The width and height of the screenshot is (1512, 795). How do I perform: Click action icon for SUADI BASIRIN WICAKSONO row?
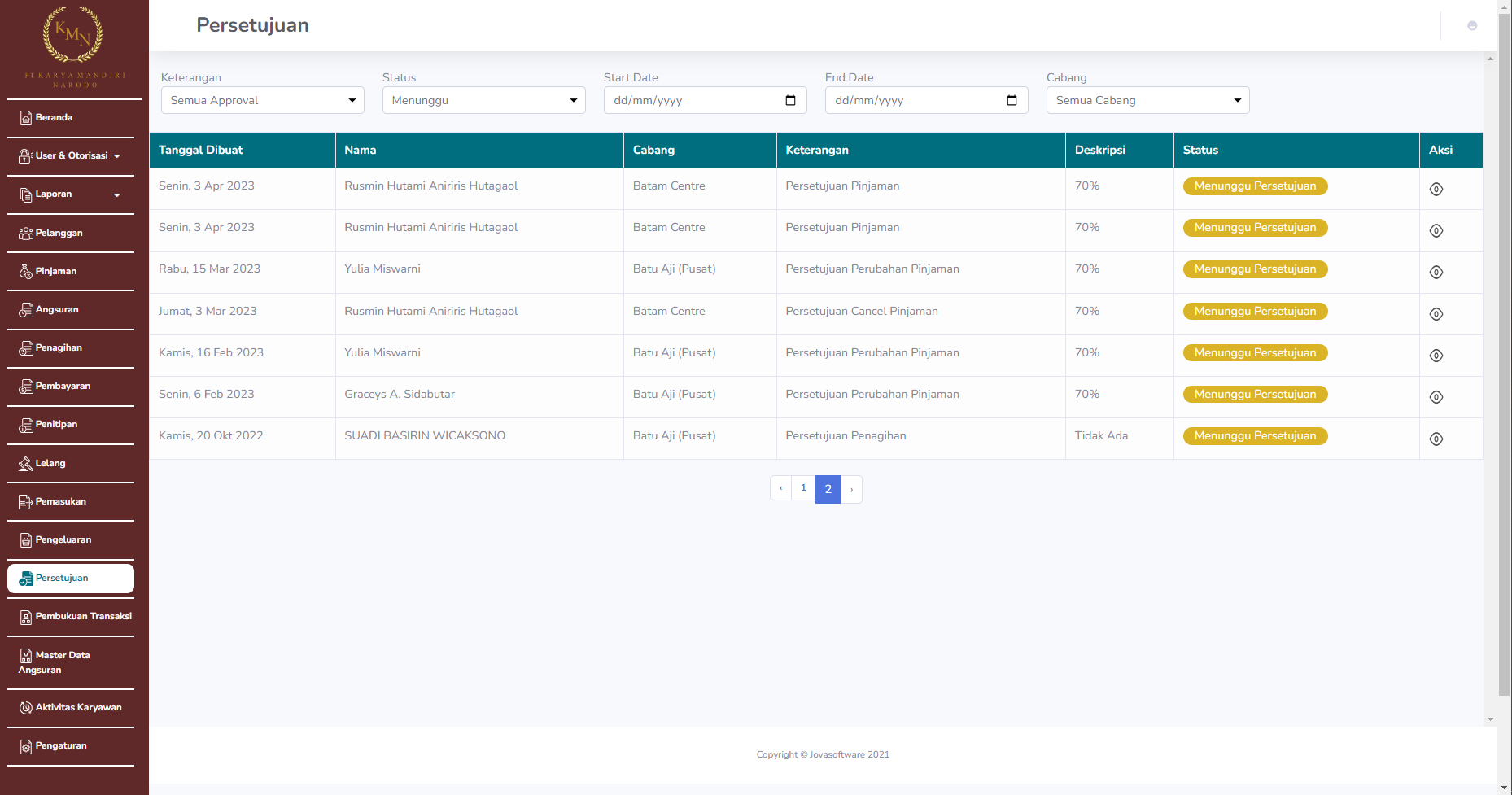pos(1436,439)
